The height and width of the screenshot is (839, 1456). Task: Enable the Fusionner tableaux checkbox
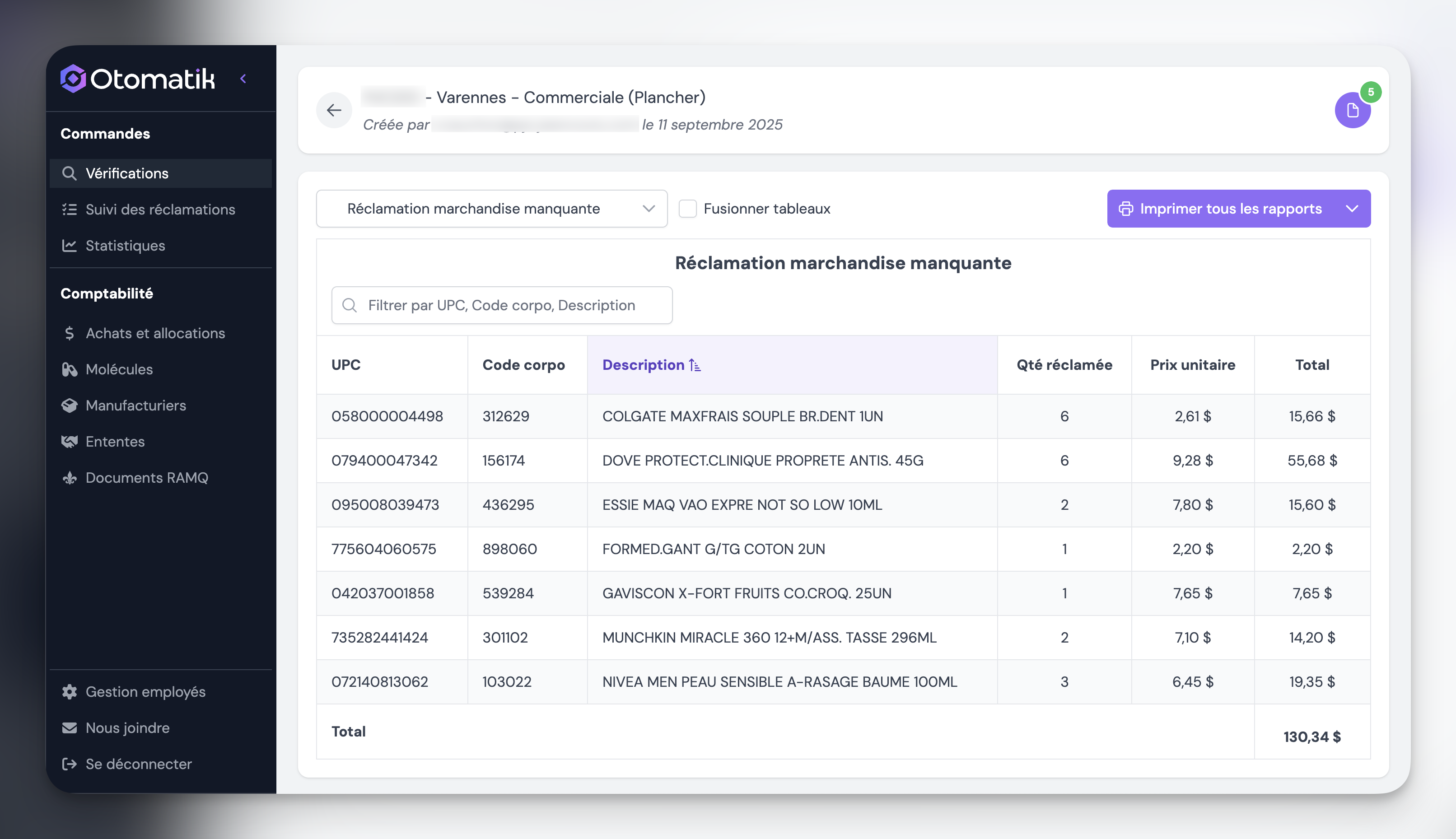coord(687,209)
